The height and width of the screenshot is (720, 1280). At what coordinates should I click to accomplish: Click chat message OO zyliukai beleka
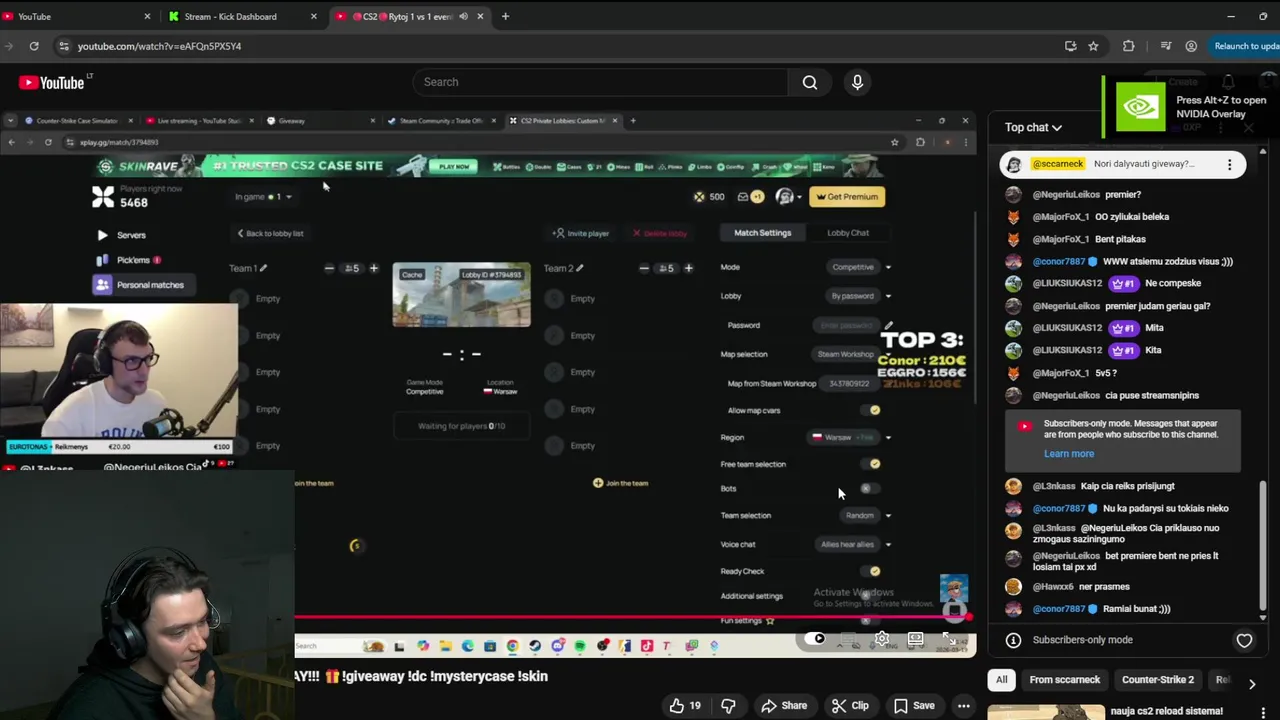point(1132,217)
